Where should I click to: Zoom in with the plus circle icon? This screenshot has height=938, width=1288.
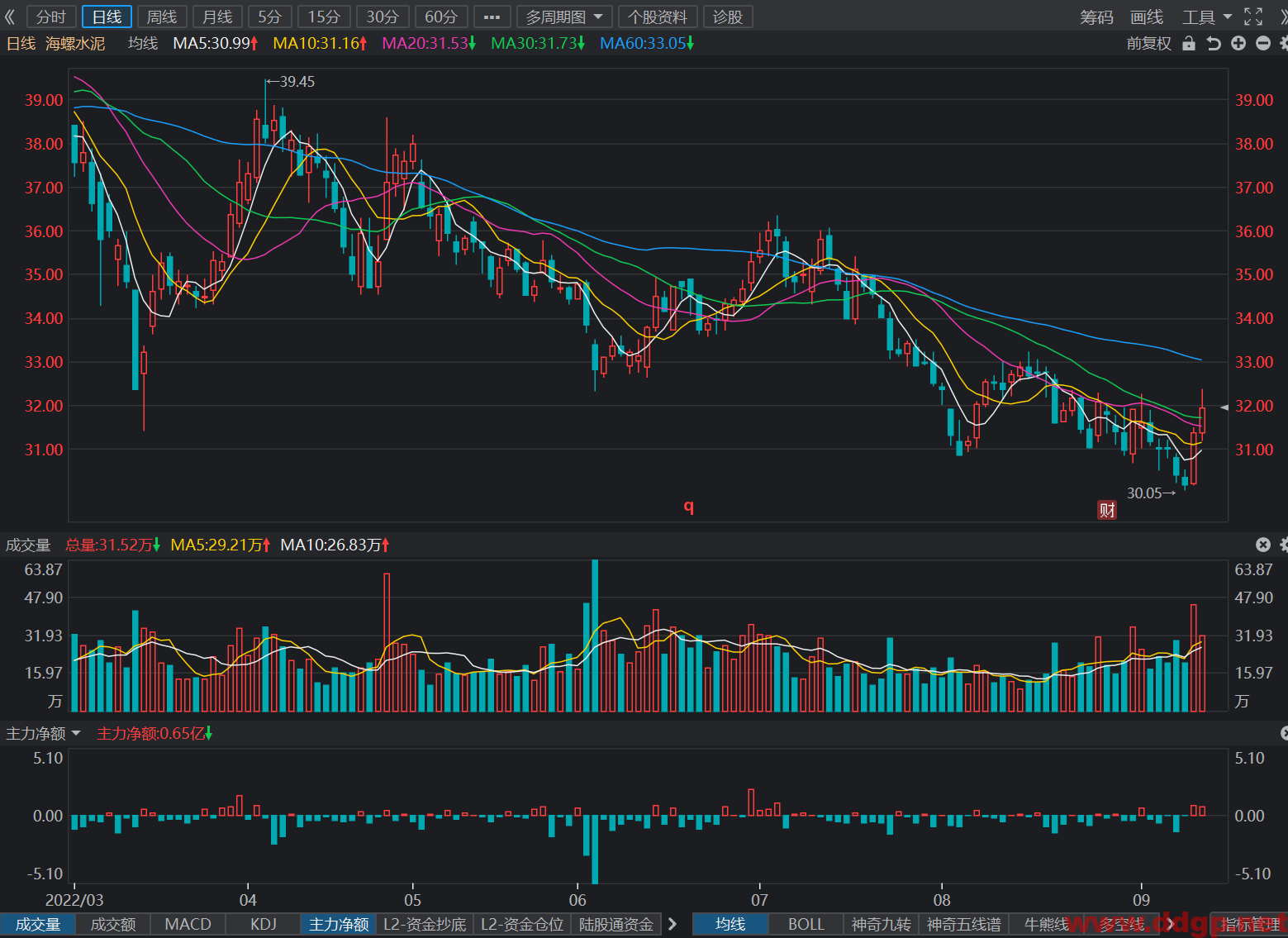pos(1238,44)
